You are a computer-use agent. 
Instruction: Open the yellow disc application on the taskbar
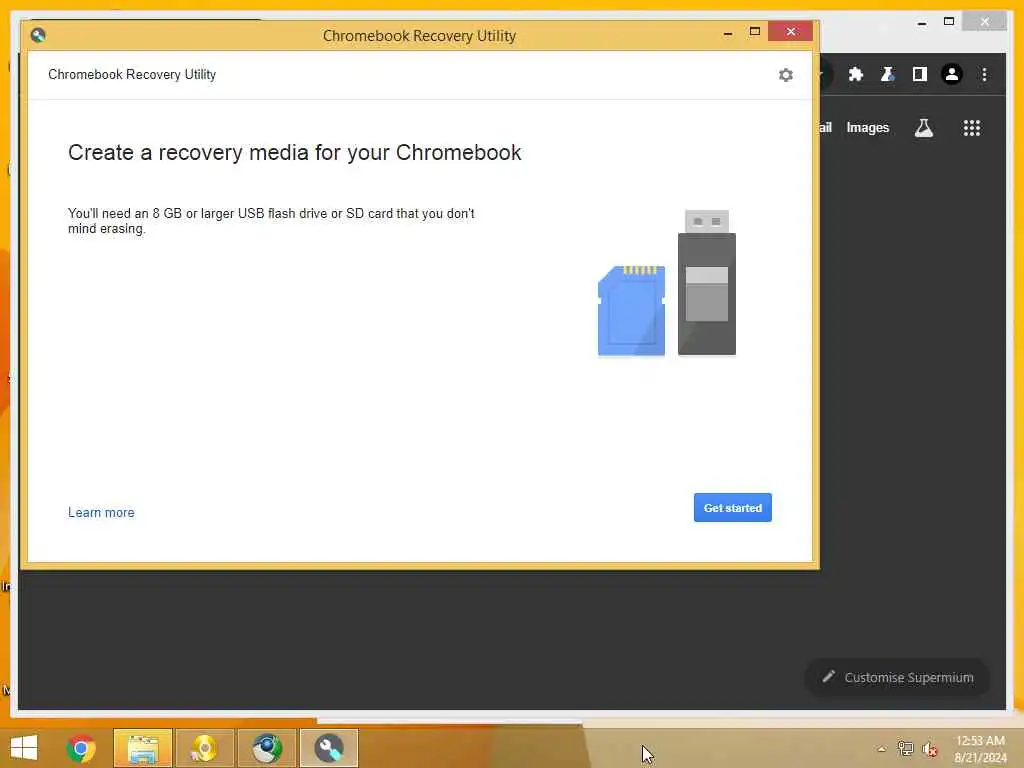[x=204, y=748]
